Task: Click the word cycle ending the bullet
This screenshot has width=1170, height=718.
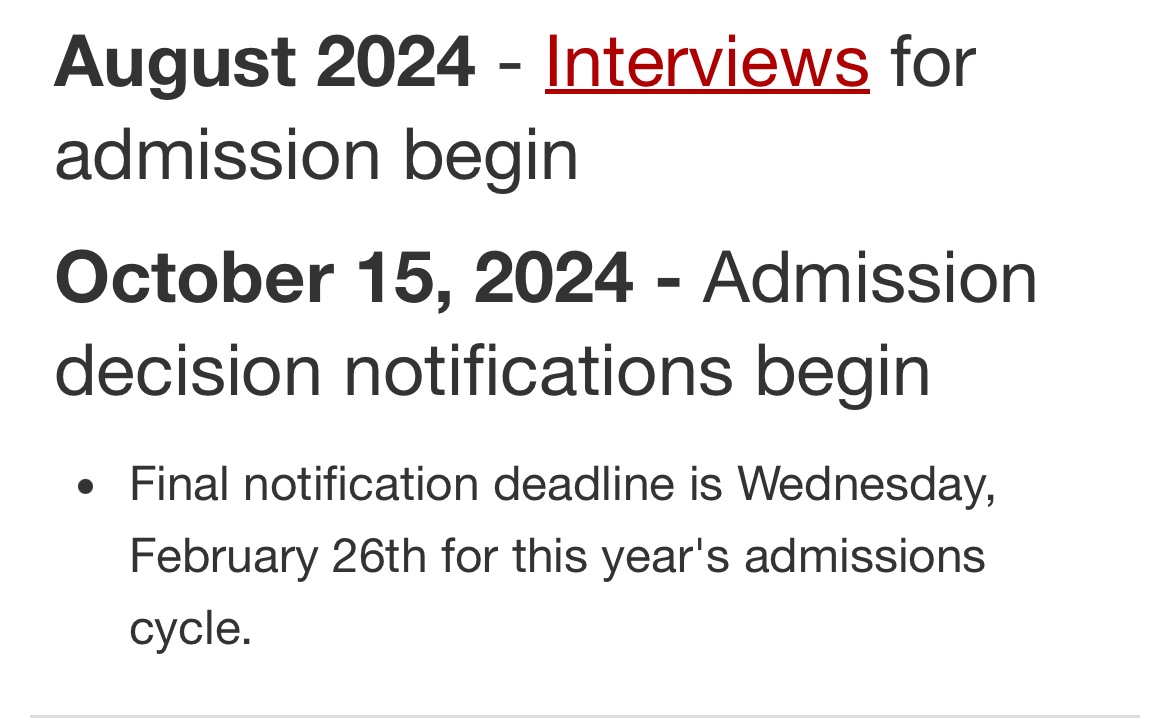Action: [x=190, y=628]
